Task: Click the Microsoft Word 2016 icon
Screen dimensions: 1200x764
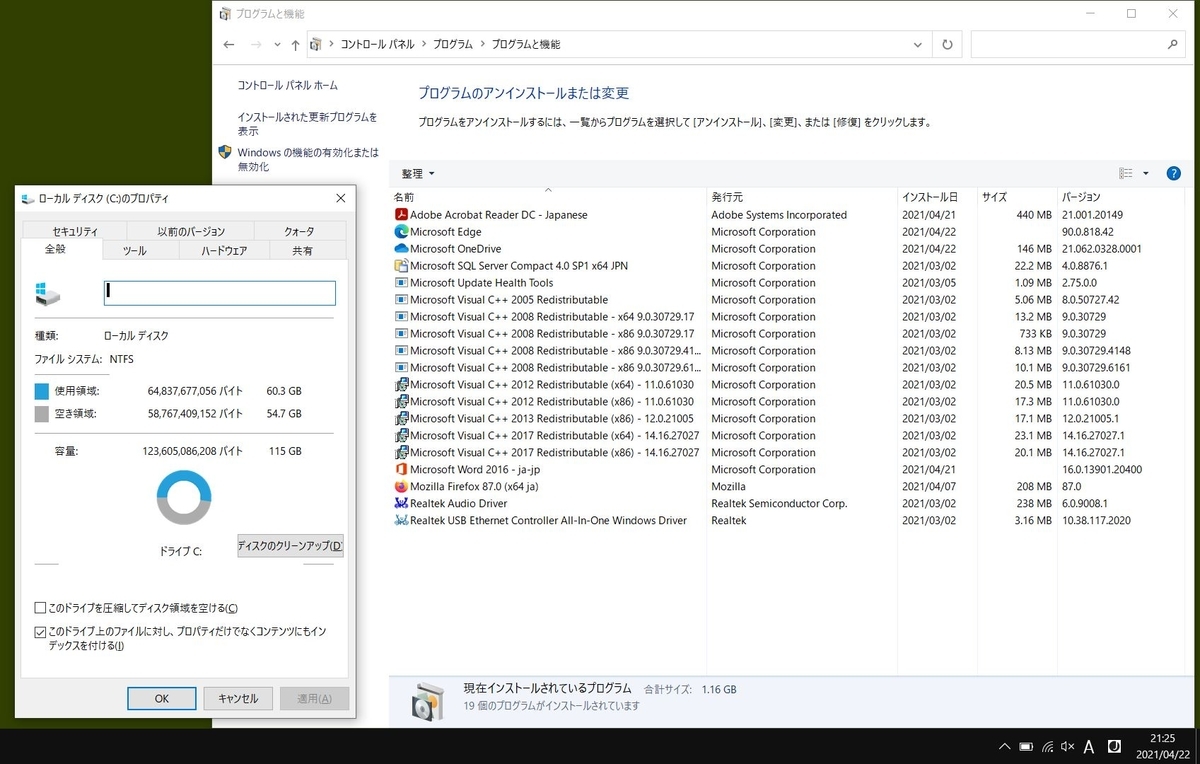Action: pos(401,470)
